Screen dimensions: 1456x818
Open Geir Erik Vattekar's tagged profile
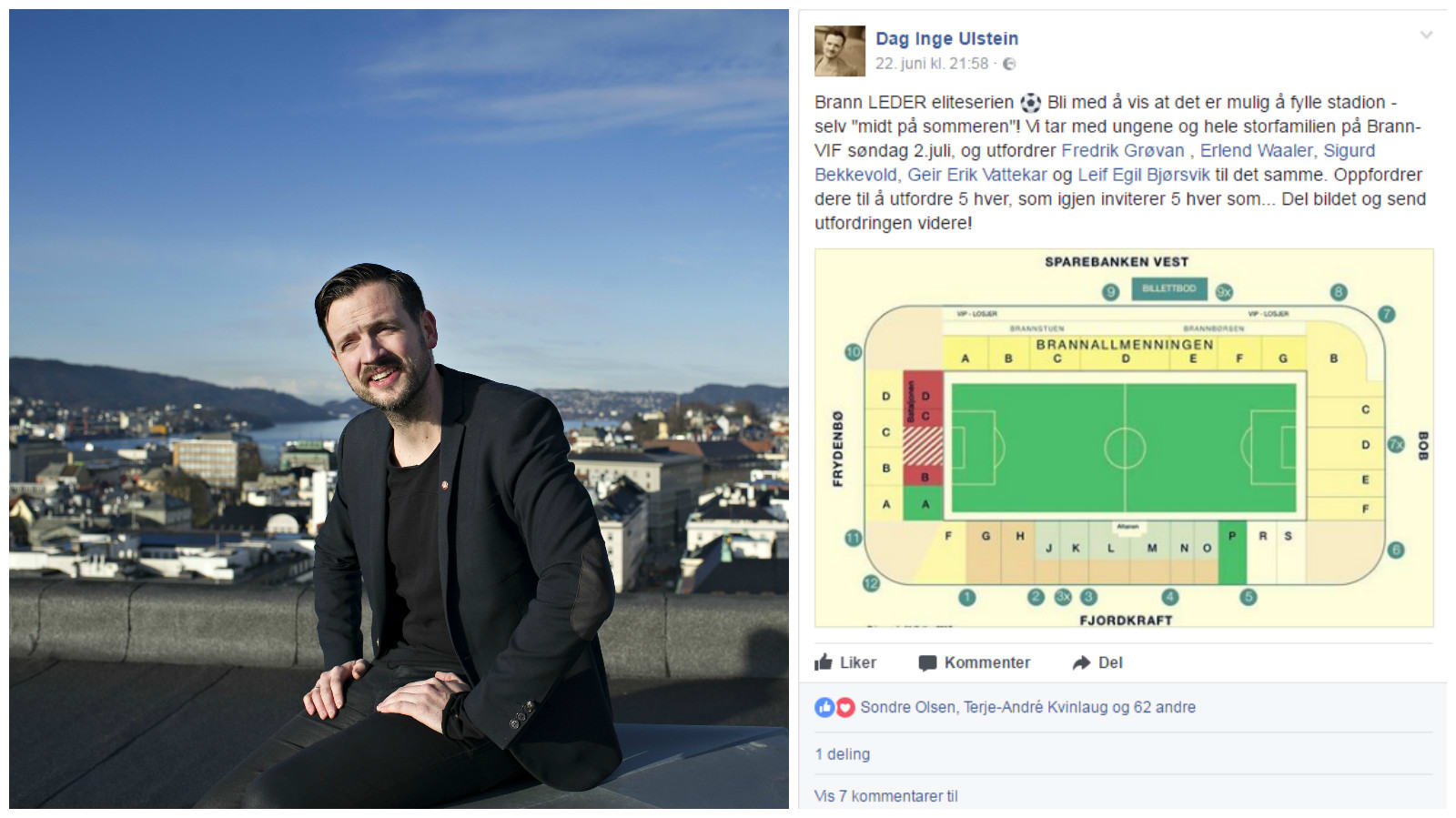977,175
